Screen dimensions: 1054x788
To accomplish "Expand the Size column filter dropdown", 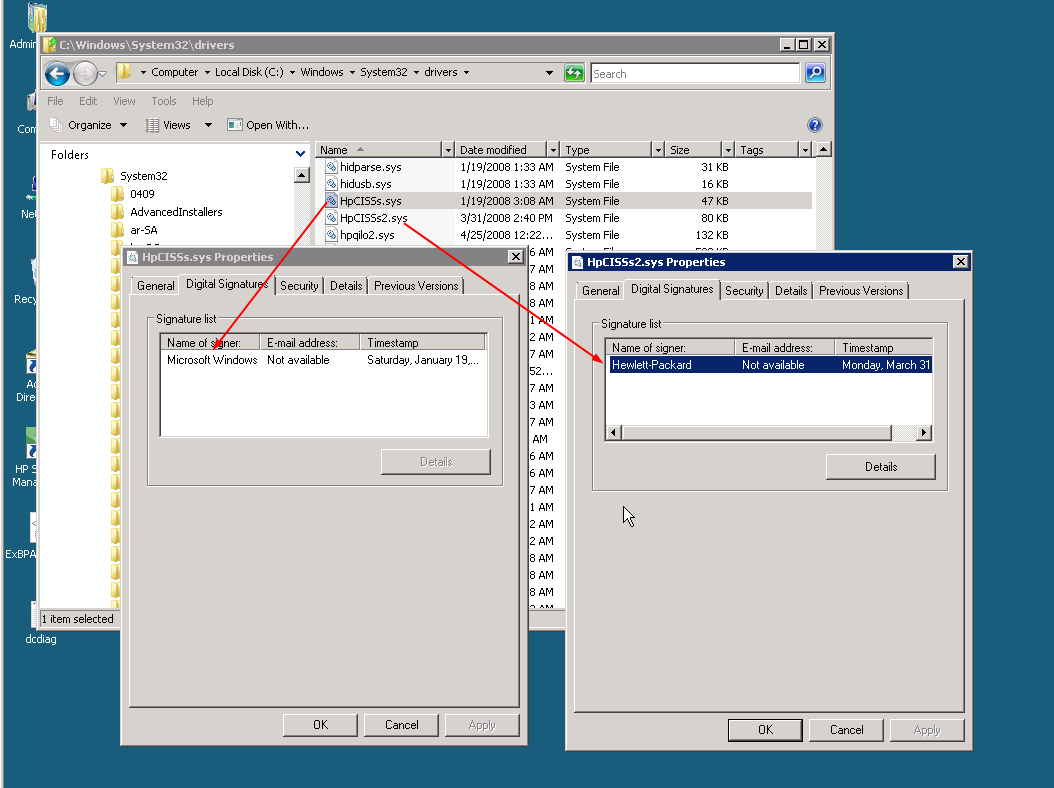I will click(727, 150).
